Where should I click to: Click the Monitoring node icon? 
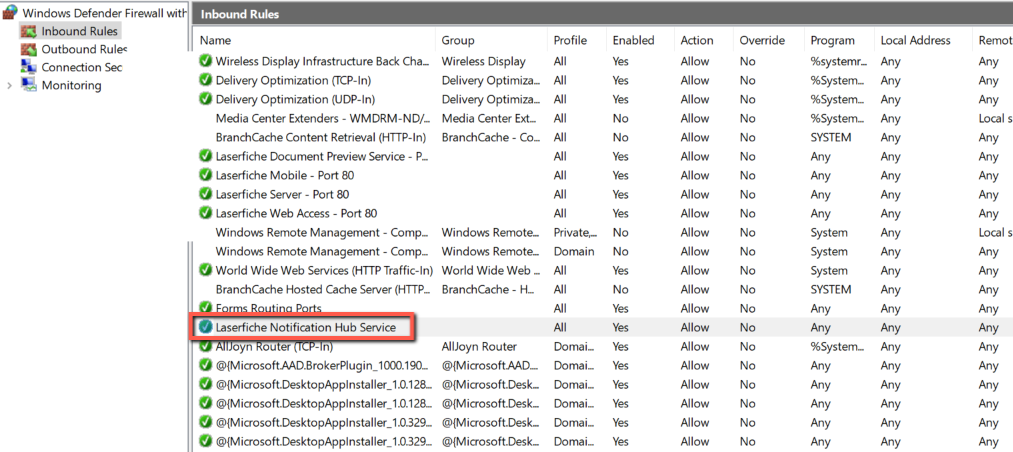(28, 85)
